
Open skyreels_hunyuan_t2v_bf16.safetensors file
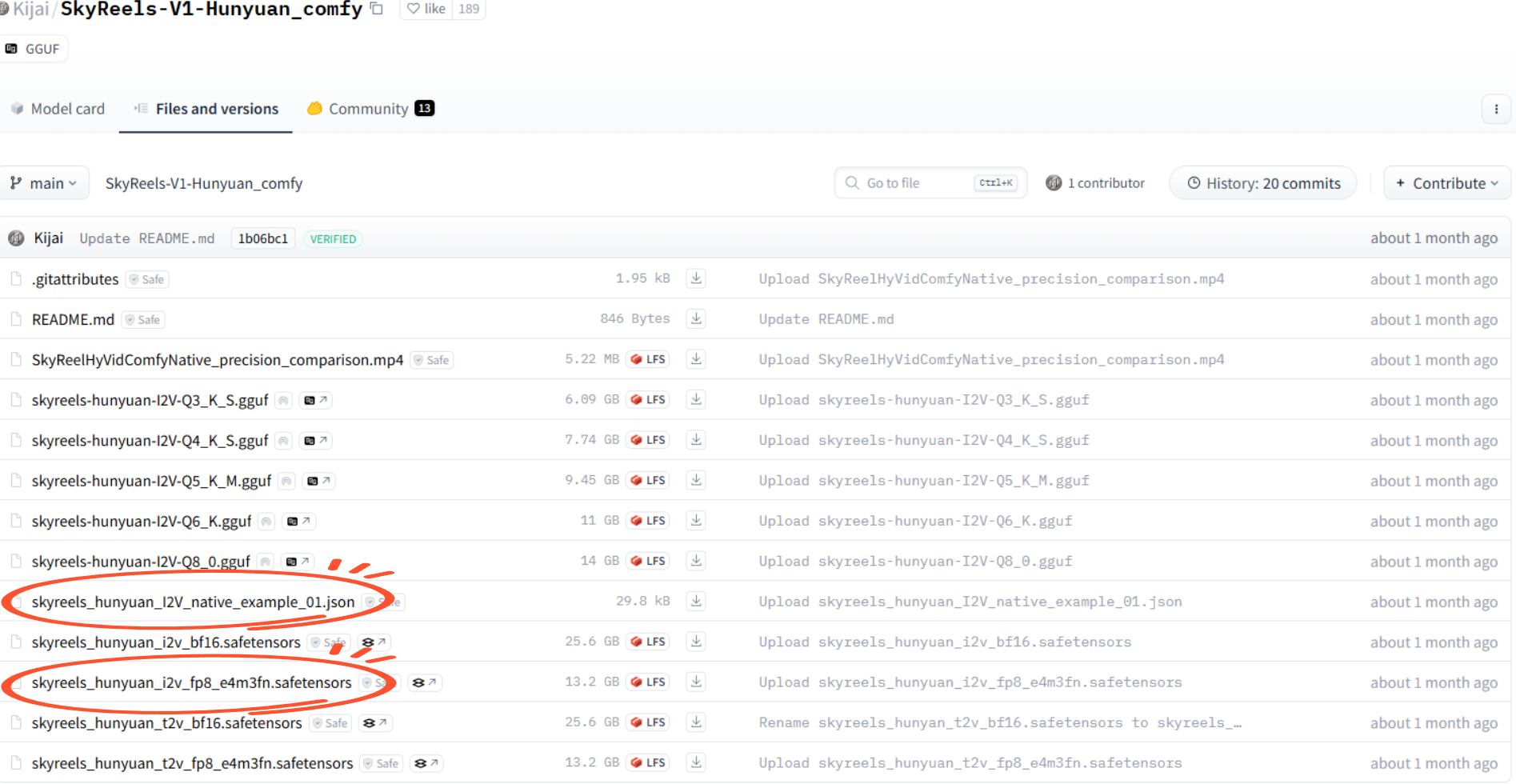point(167,723)
